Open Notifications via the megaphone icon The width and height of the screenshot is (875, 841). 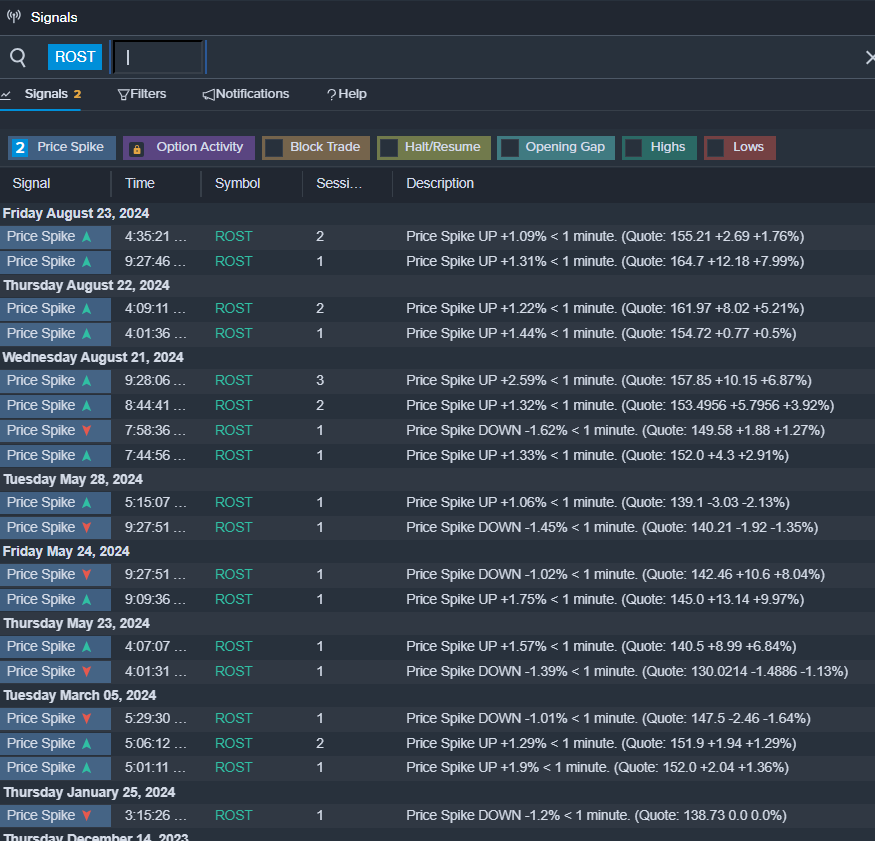208,94
